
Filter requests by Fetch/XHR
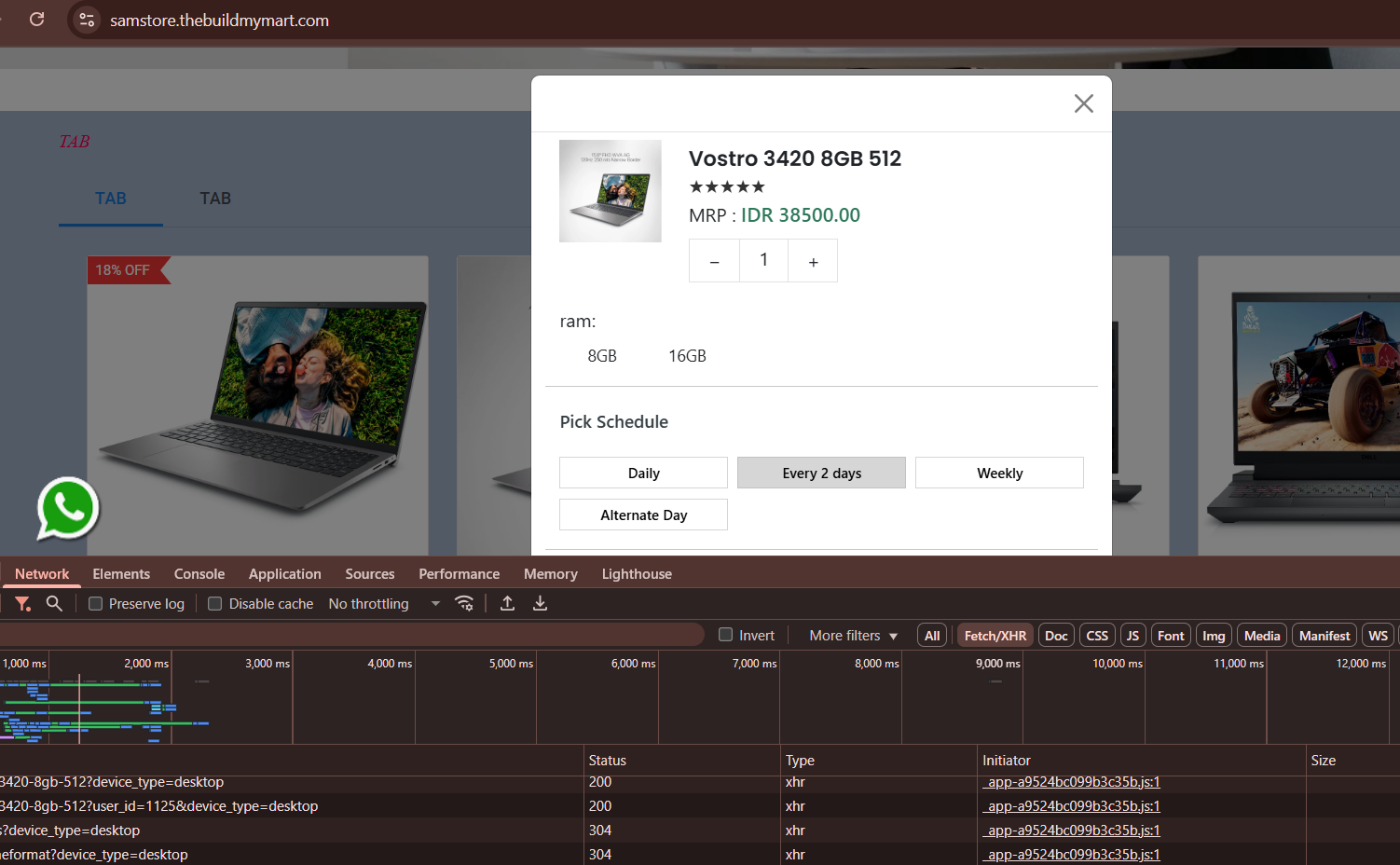[995, 636]
